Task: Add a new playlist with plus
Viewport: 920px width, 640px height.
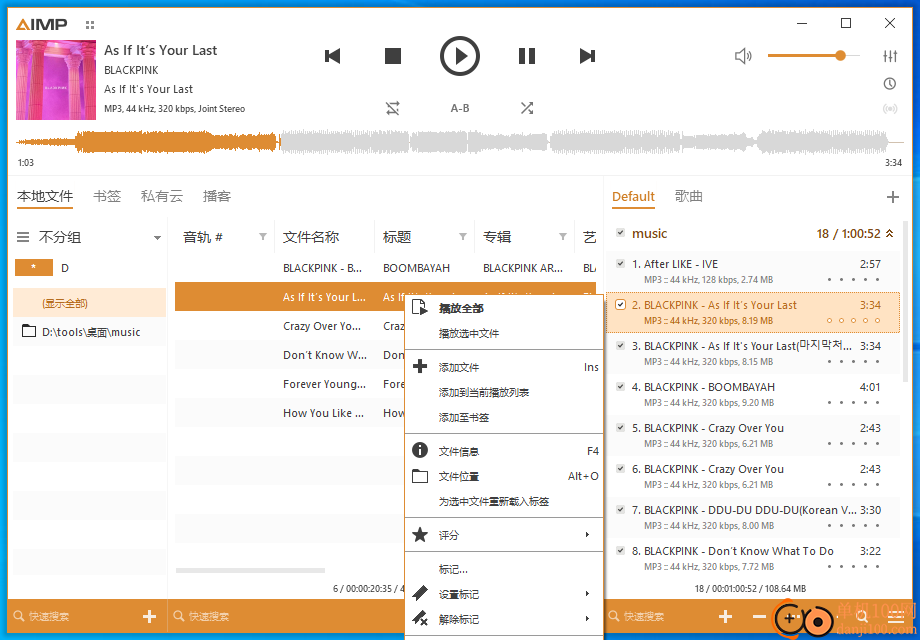Action: coord(892,197)
